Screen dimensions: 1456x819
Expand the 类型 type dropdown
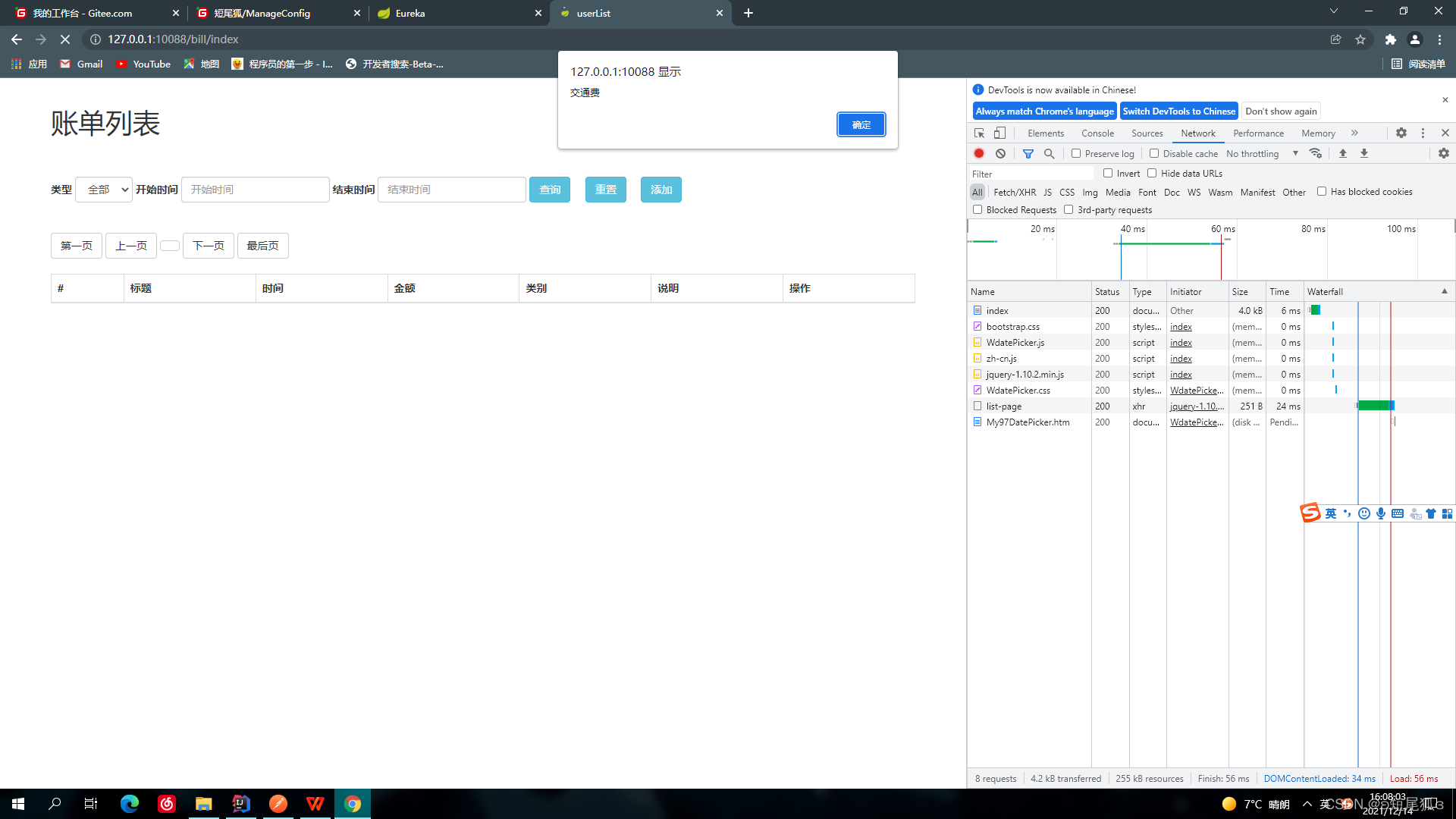pyautogui.click(x=104, y=190)
